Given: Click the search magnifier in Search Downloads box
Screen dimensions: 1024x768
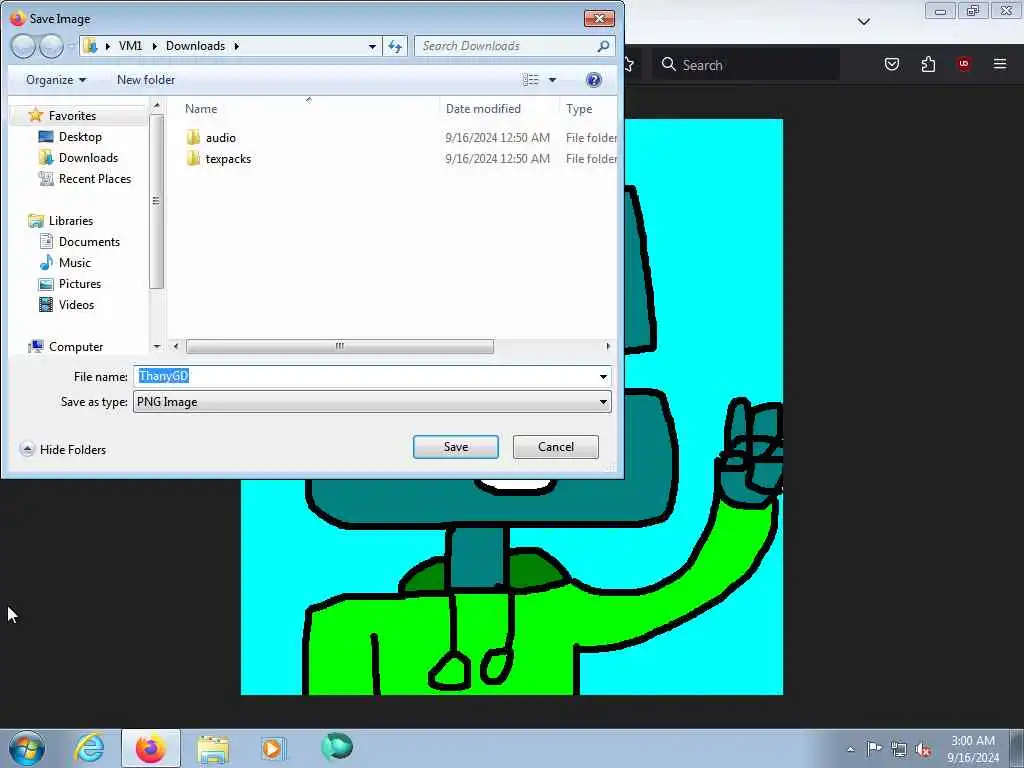Looking at the screenshot, I should [603, 46].
